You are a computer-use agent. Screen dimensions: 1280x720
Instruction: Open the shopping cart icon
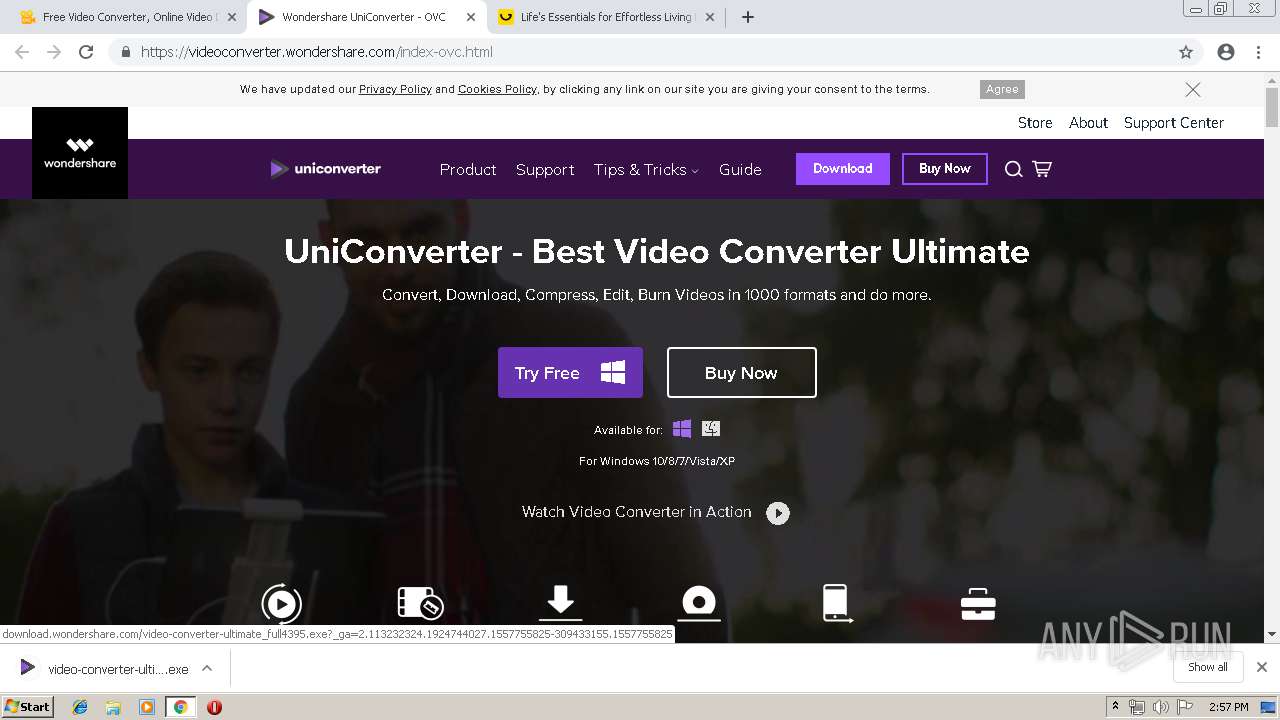pyautogui.click(x=1042, y=169)
